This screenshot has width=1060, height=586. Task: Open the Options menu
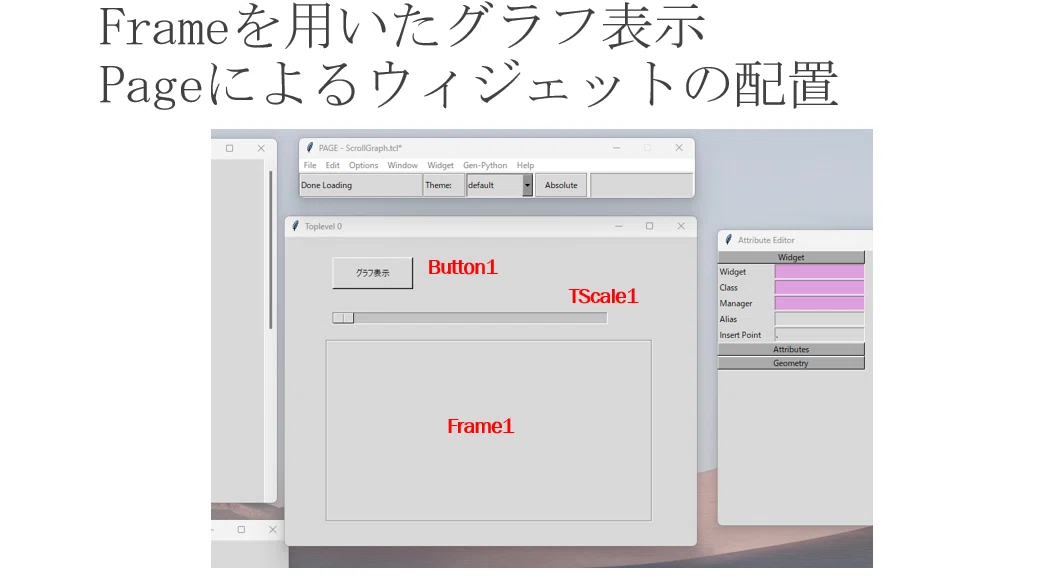pyautogui.click(x=363, y=166)
